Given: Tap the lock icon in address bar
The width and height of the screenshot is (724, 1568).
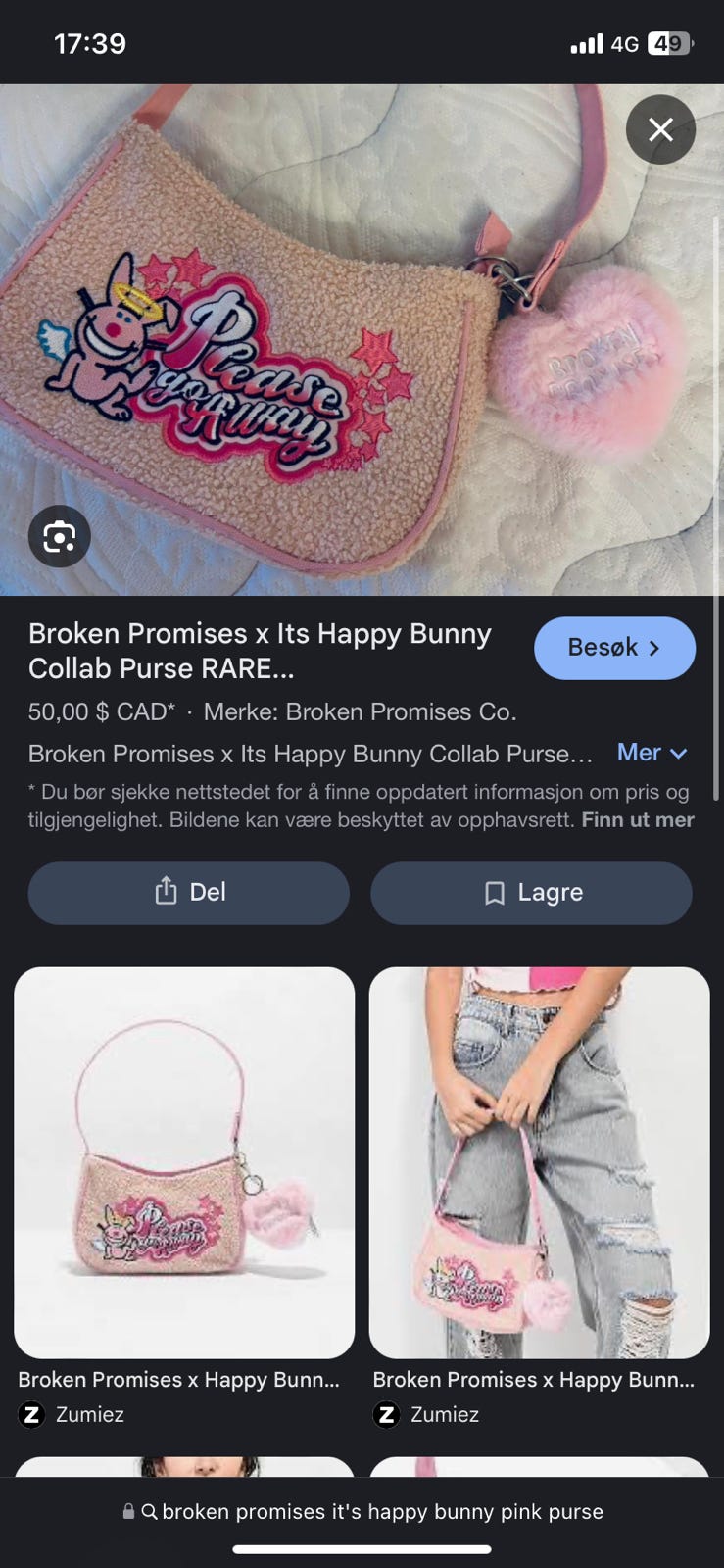Looking at the screenshot, I should click(x=128, y=1511).
